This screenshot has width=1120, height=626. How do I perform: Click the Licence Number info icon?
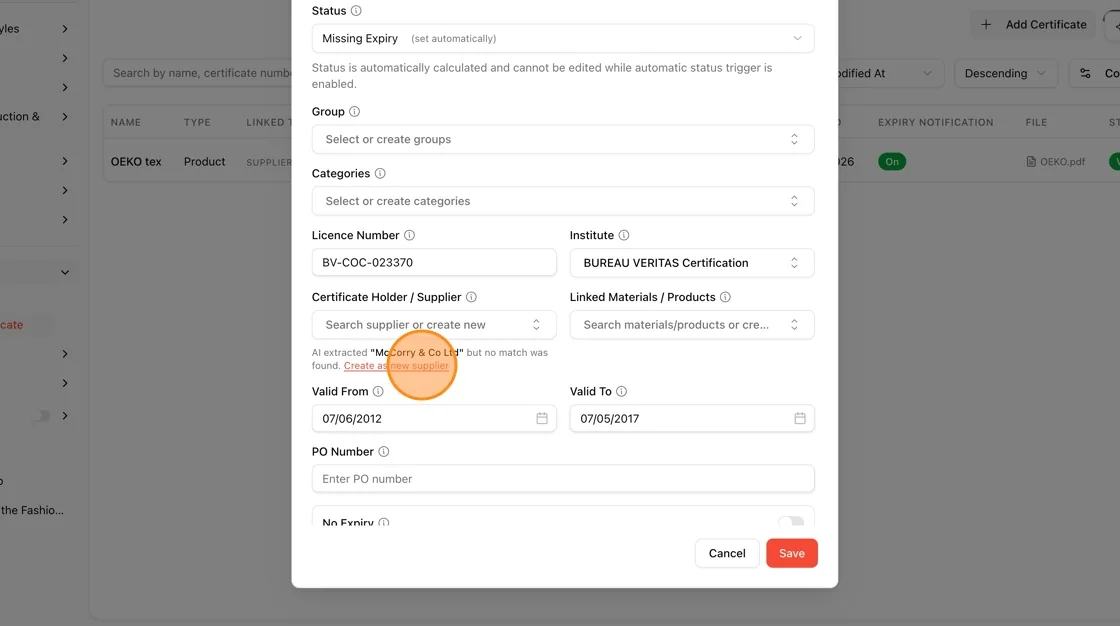point(409,235)
